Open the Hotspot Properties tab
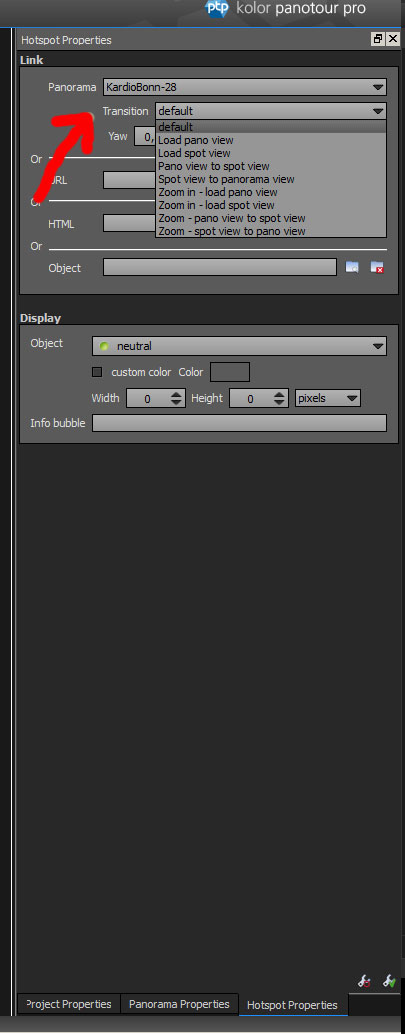This screenshot has height=1034, width=405. click(x=292, y=1005)
